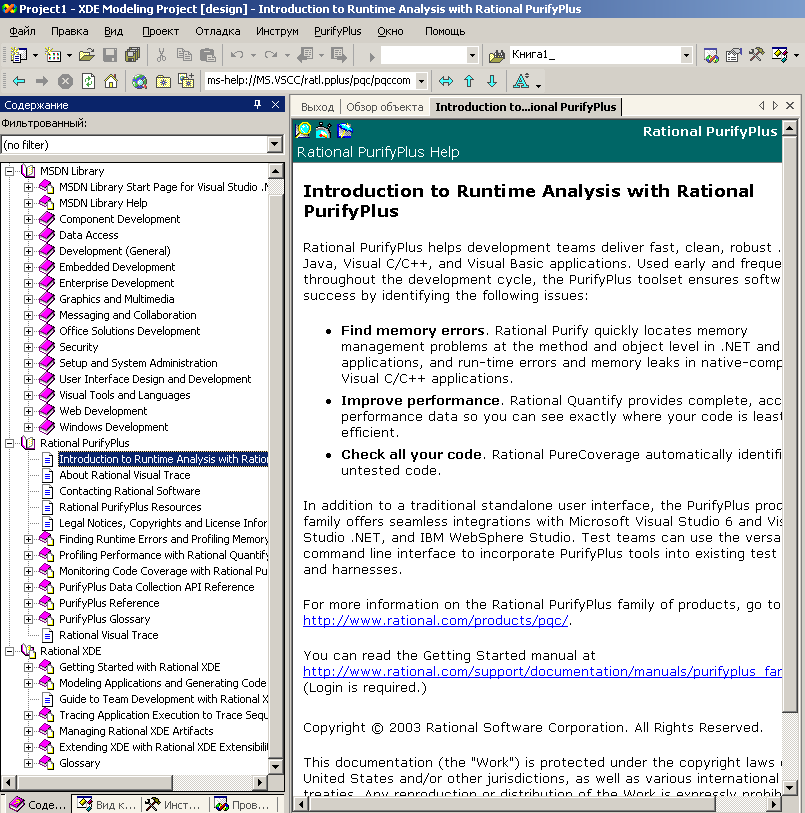Switch to the Вид к... bottom panel tab
This screenshot has height=813, width=805.
(106, 804)
